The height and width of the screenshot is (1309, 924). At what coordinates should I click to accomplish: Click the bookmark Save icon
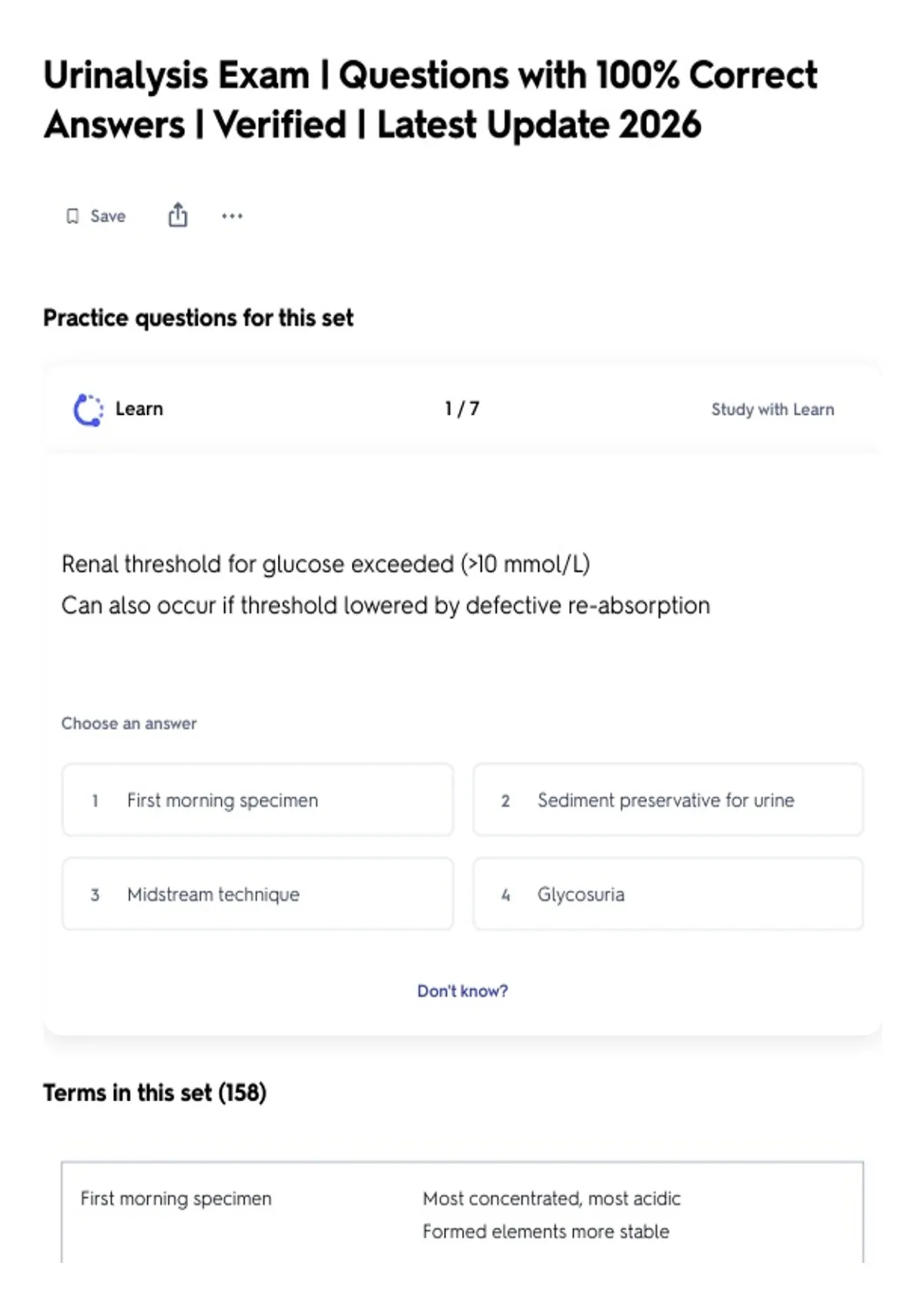(72, 216)
